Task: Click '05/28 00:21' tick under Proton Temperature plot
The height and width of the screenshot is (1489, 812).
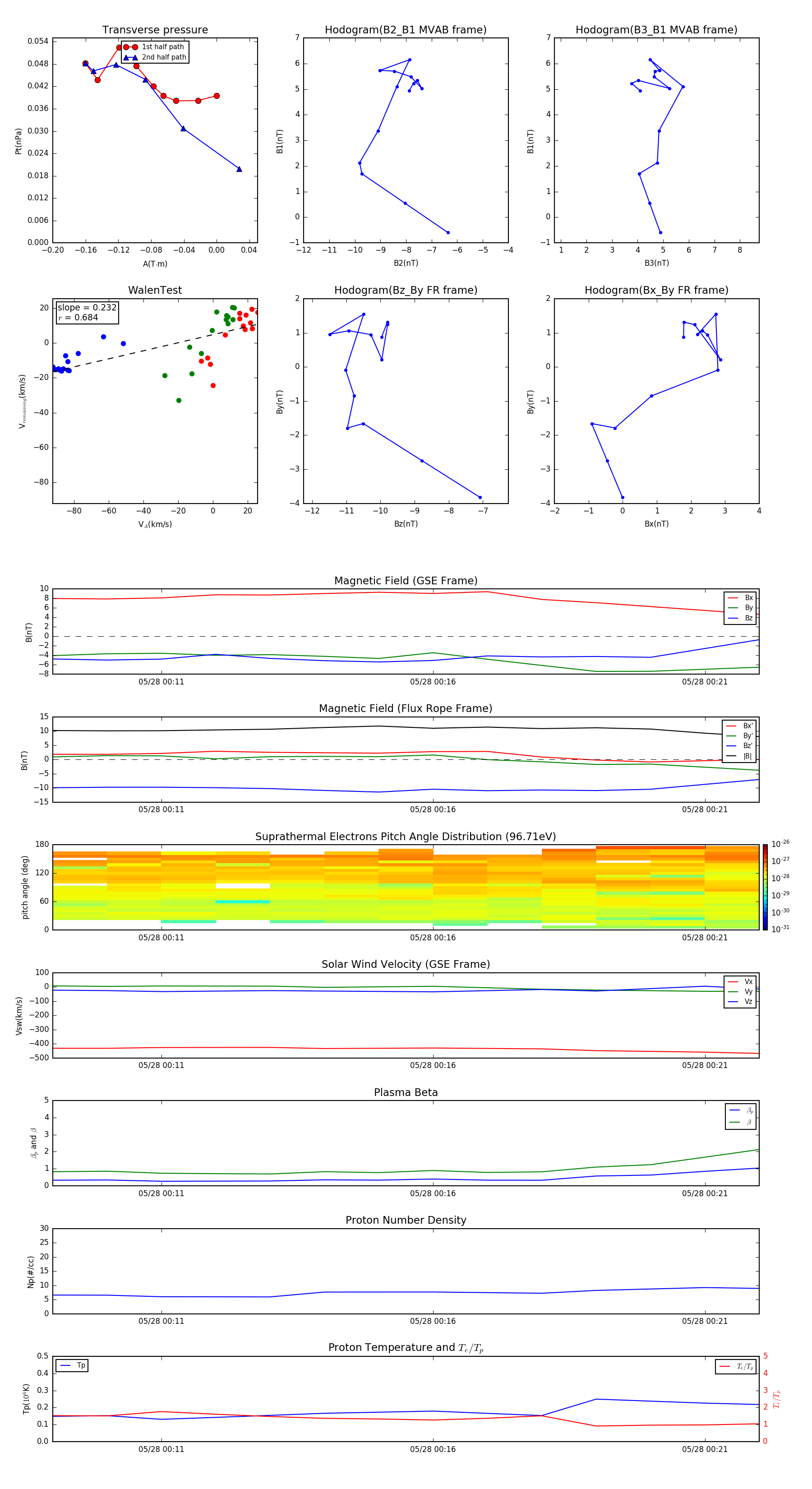Action: (705, 1449)
